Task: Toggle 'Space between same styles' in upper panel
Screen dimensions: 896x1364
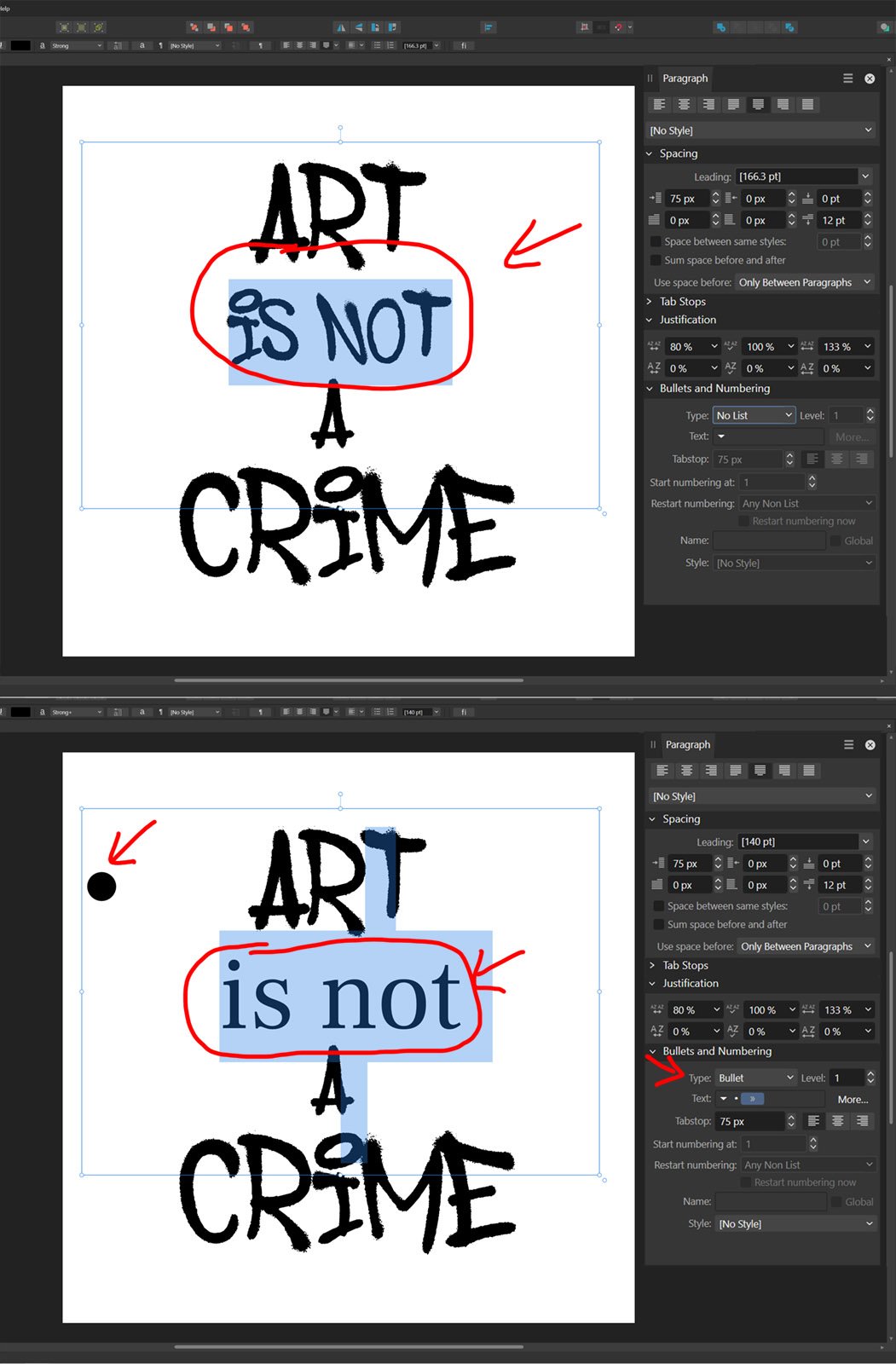Action: 656,242
